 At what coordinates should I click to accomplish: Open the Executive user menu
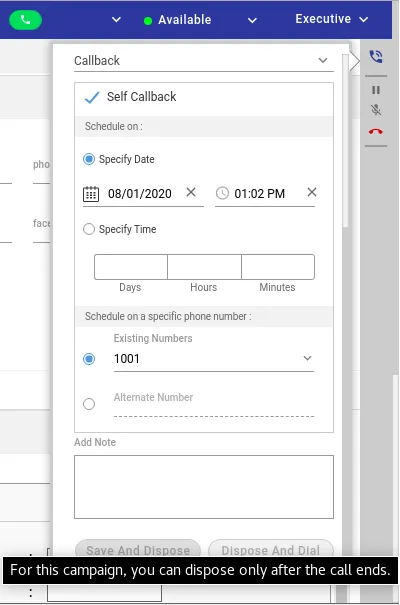click(332, 19)
